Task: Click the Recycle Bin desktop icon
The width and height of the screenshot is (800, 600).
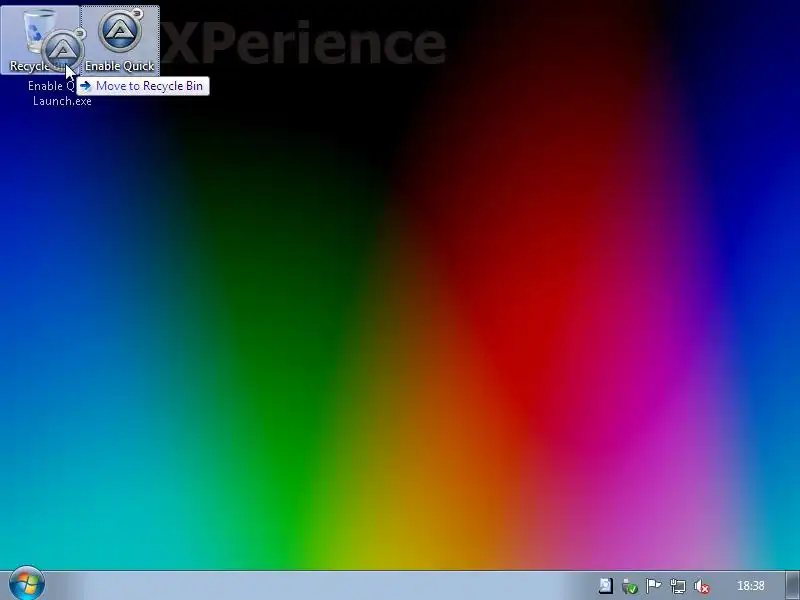Action: pos(40,40)
